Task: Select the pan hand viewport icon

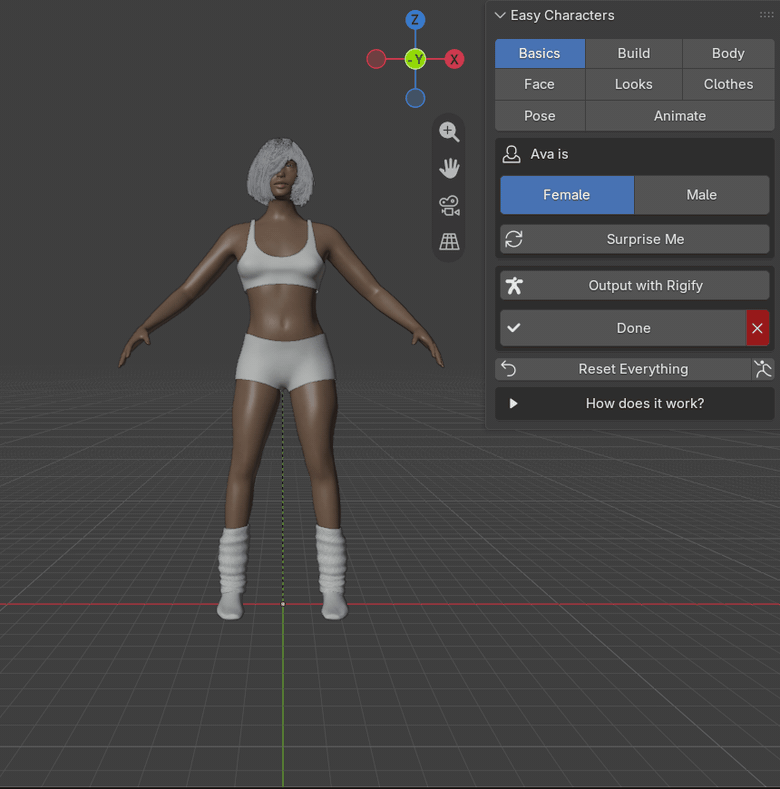Action: pos(449,169)
